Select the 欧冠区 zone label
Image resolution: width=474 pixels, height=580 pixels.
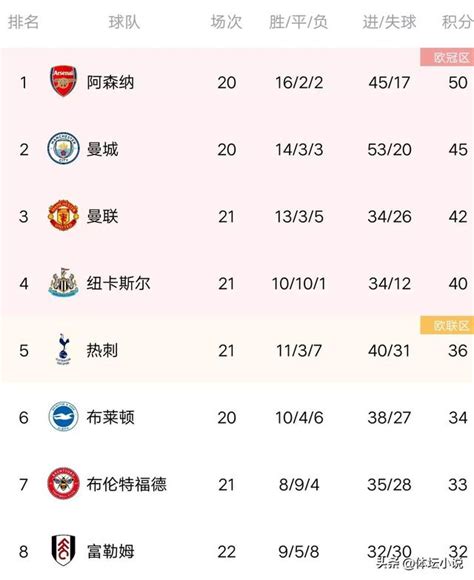(x=447, y=57)
